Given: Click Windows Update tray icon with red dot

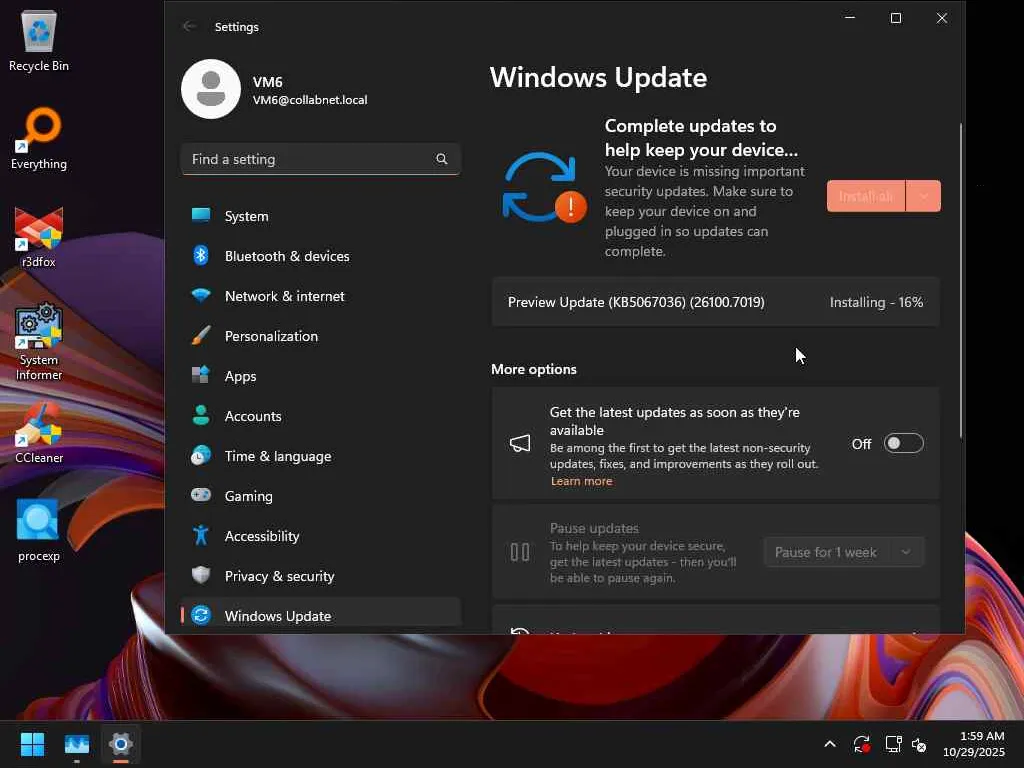Looking at the screenshot, I should [x=861, y=744].
